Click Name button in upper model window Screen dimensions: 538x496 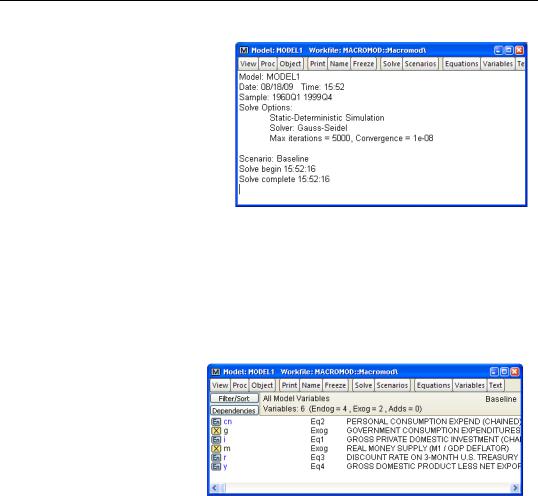click(339, 64)
